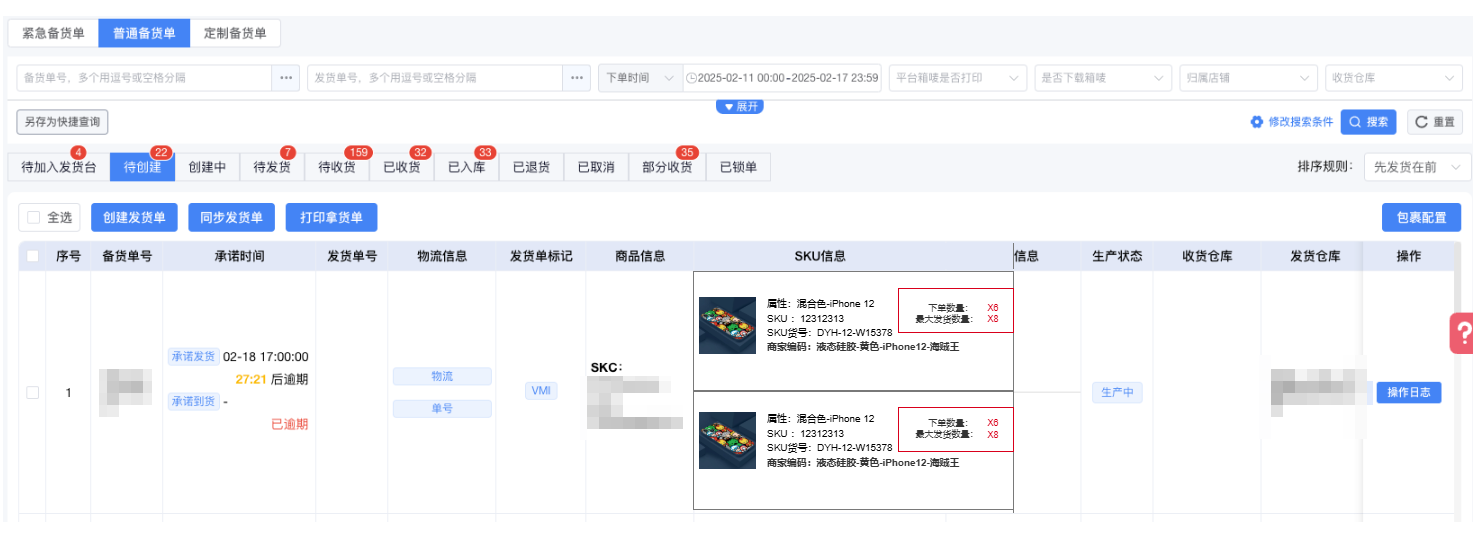The width and height of the screenshot is (1477, 536).
Task: Click the 发货单号 search input
Action: click(435, 78)
